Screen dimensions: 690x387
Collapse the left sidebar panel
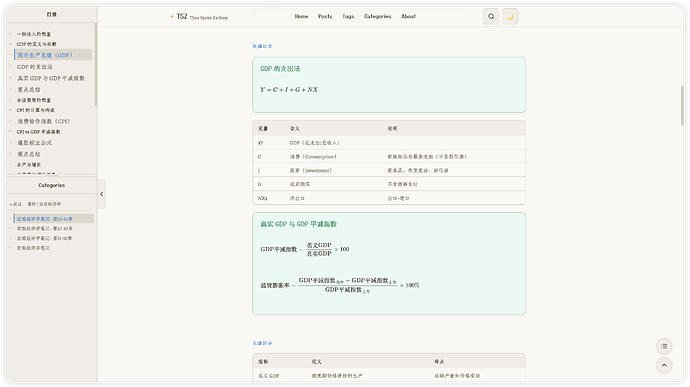(102, 194)
